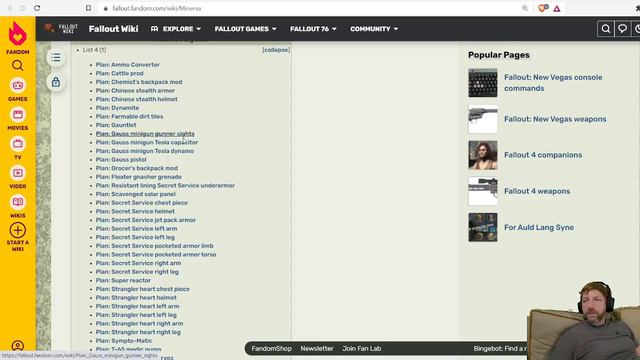The height and width of the screenshot is (360, 640).
Task: Click New Vegas weapons revolver thumbnail
Action: 483,119
